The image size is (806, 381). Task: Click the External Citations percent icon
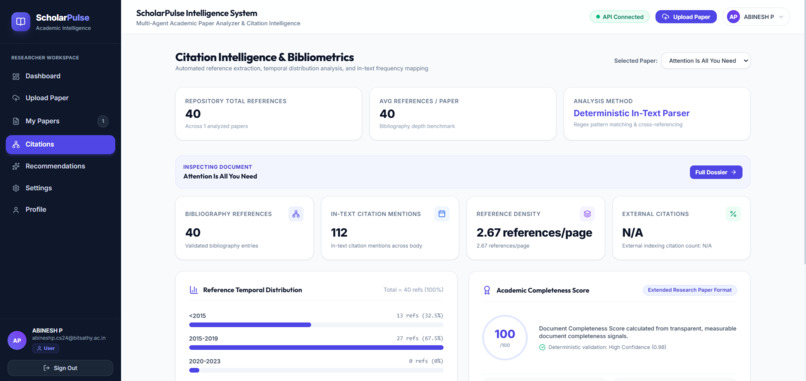pyautogui.click(x=733, y=214)
